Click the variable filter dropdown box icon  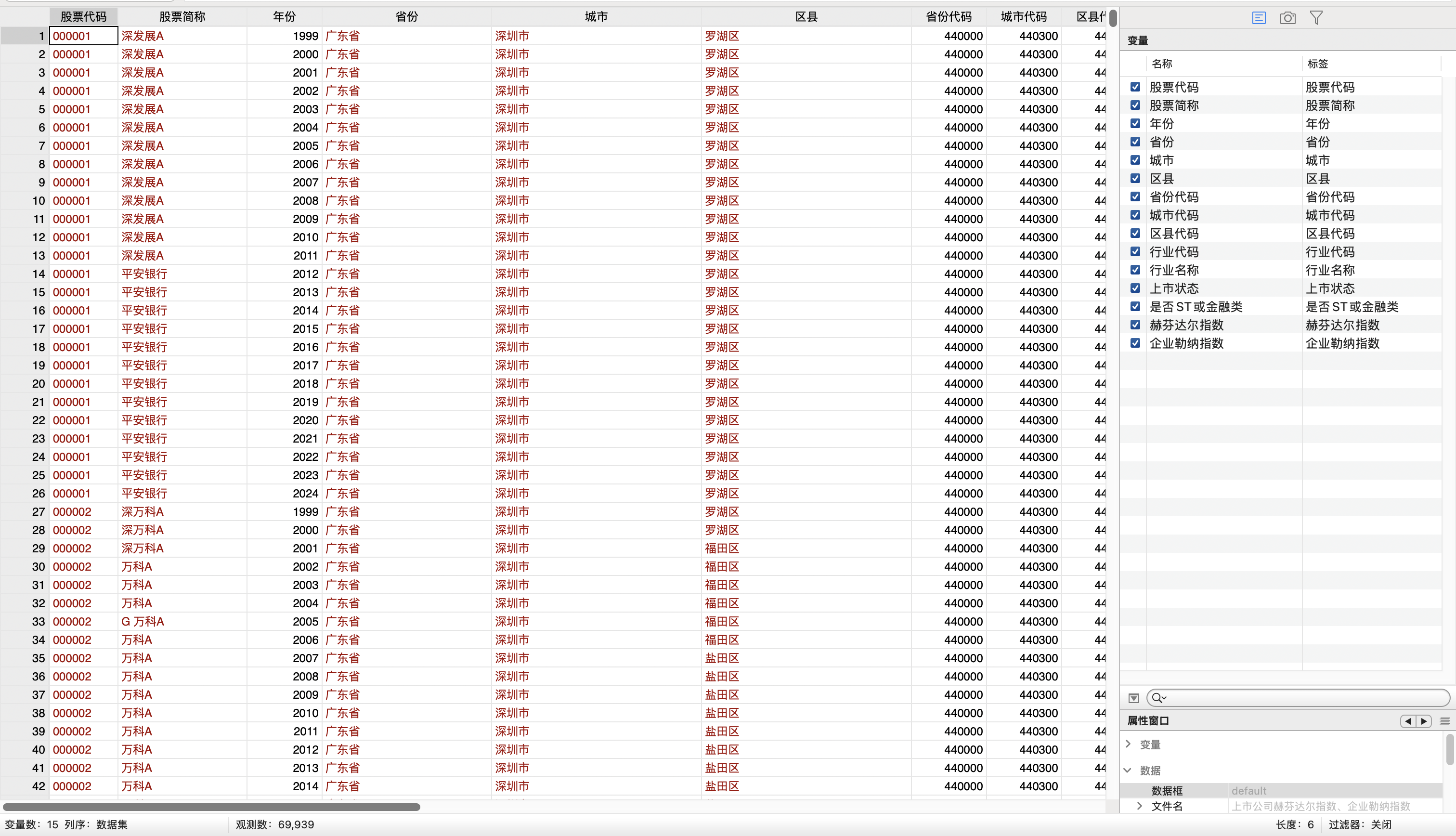(1133, 698)
